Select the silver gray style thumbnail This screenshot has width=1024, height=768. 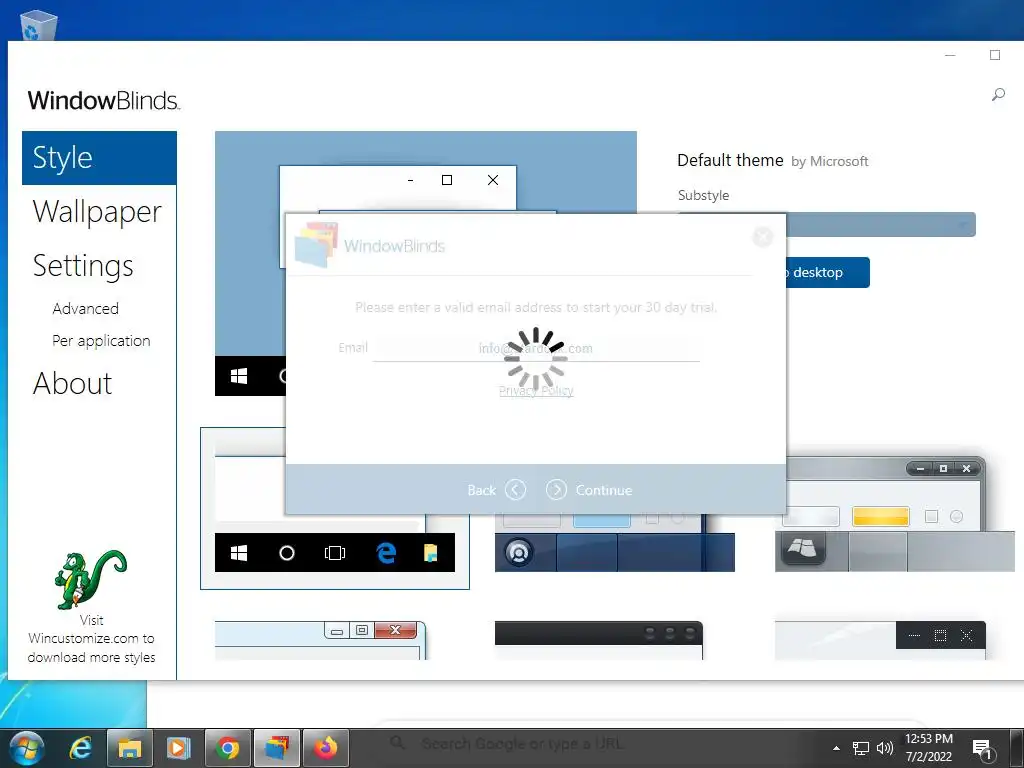(x=895, y=514)
